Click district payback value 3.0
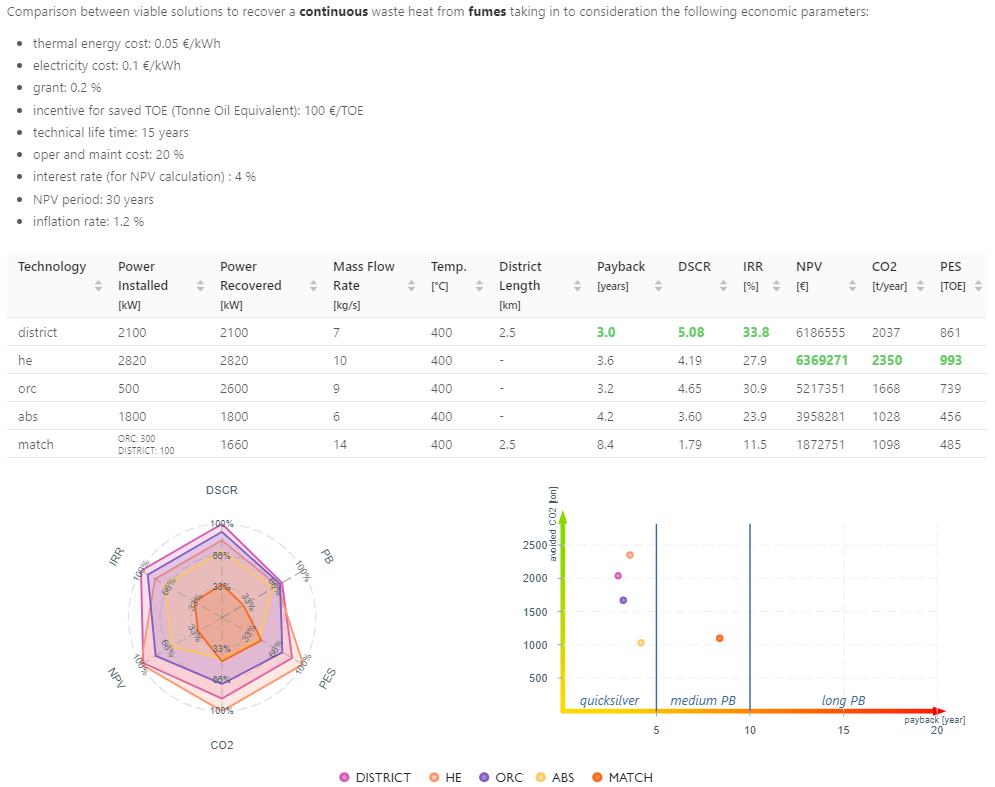The width and height of the screenshot is (995, 787). pos(606,333)
